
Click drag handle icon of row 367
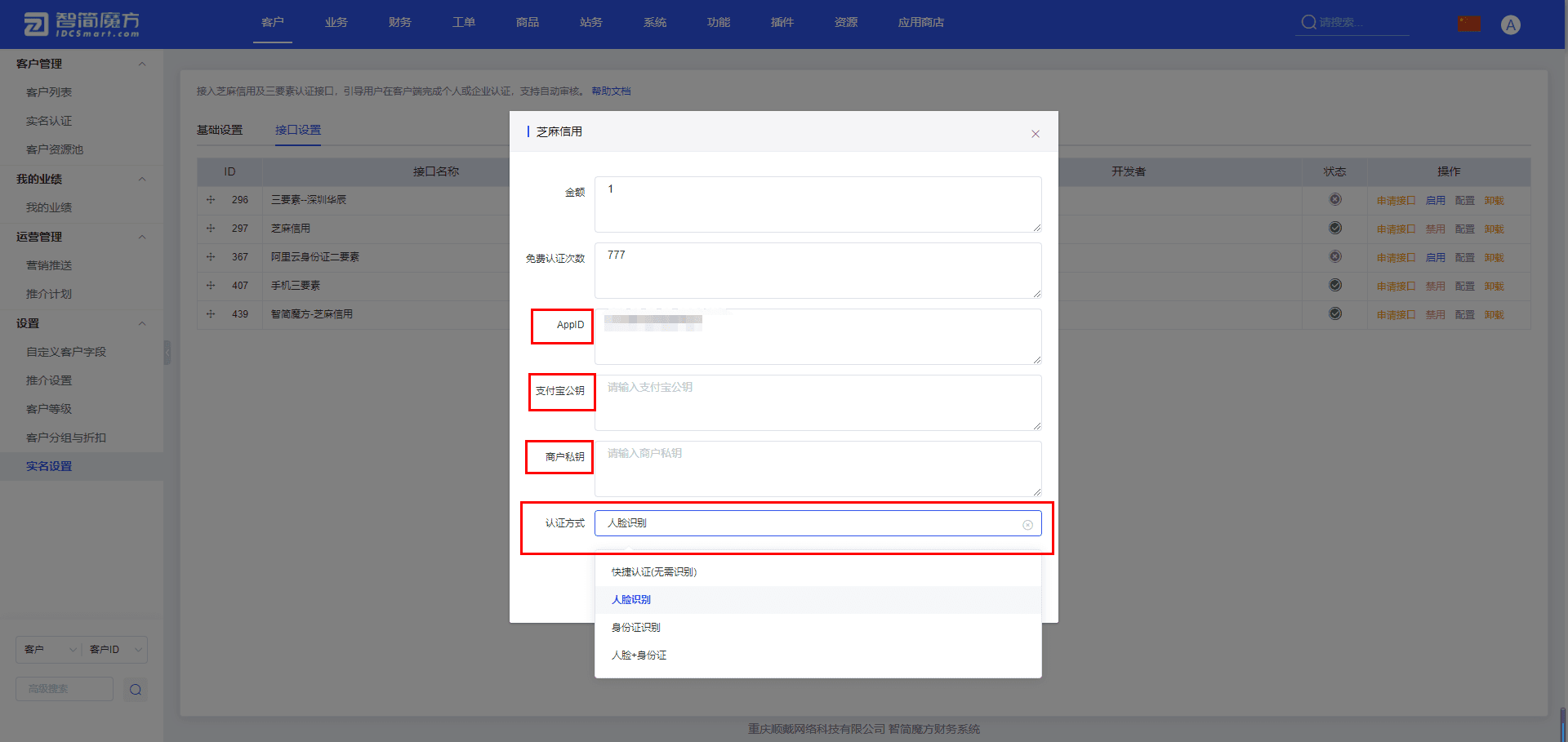coord(211,257)
